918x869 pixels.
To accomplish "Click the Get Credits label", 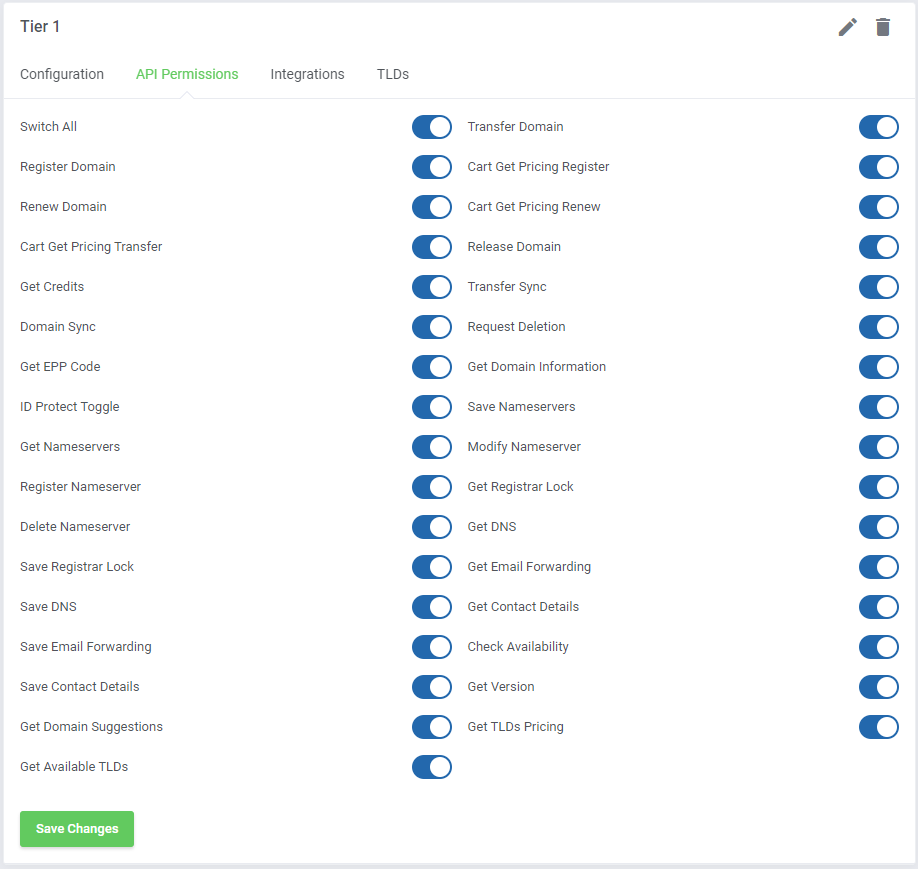I will [52, 286].
